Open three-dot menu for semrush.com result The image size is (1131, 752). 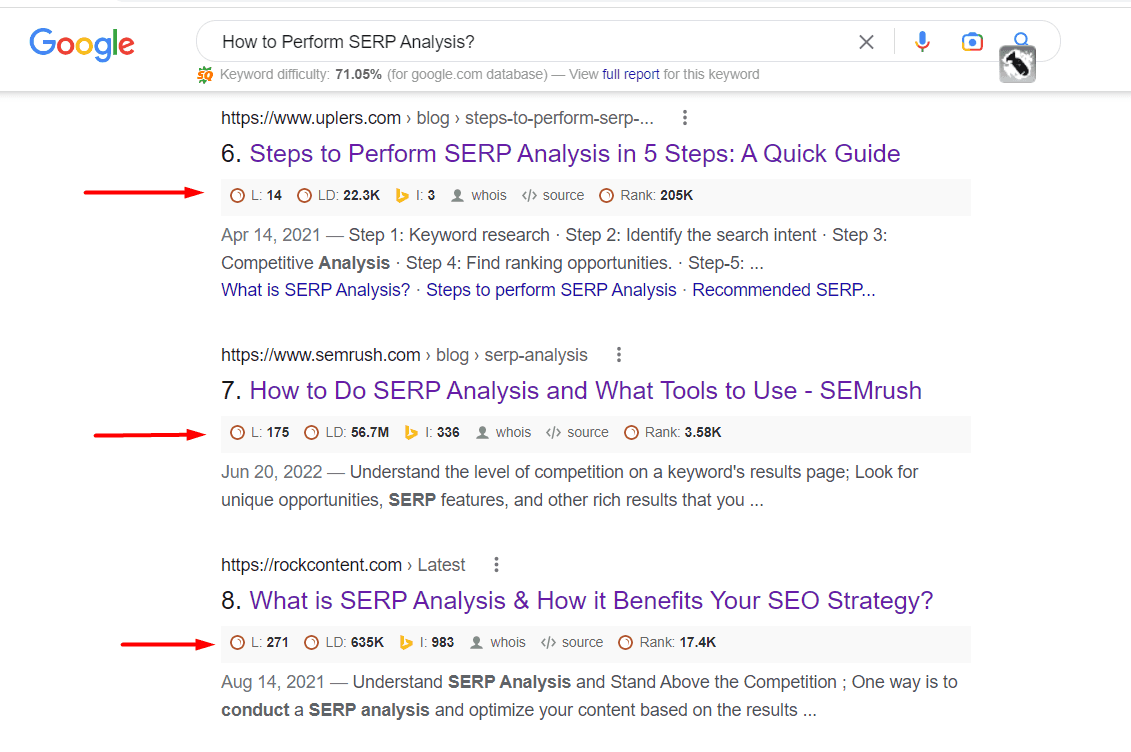618,355
